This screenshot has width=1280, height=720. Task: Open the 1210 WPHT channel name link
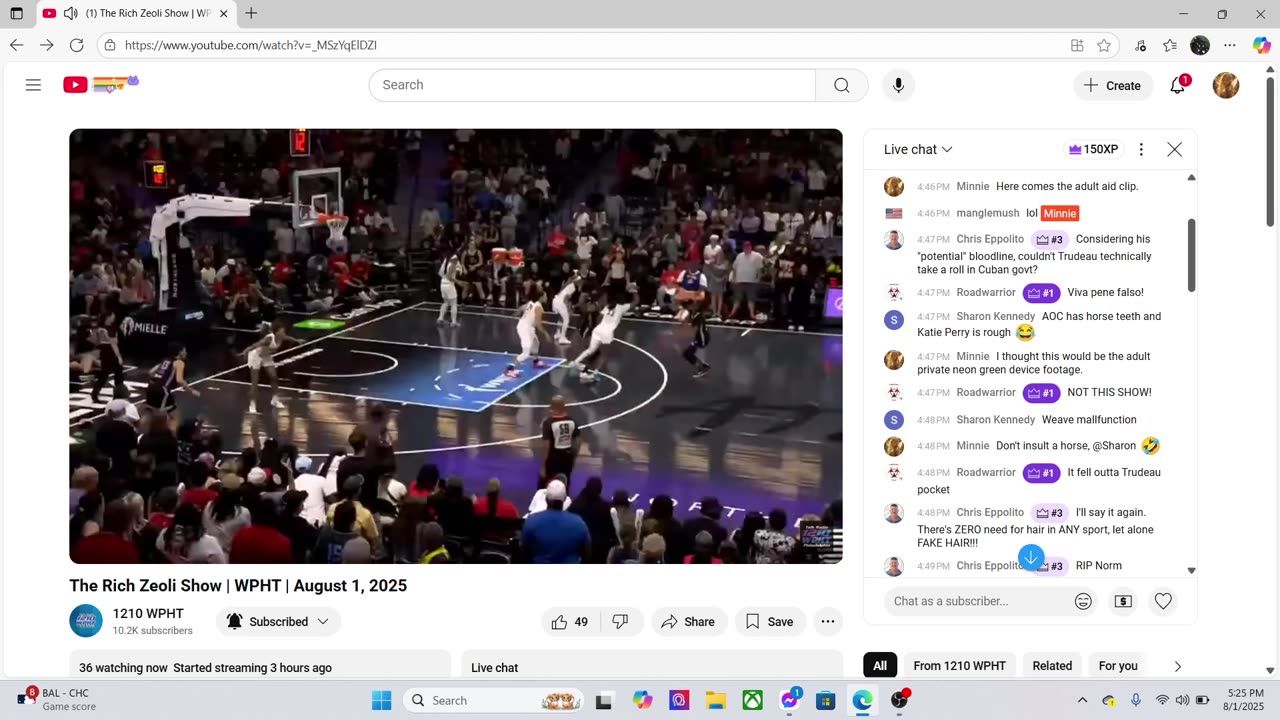click(x=148, y=614)
